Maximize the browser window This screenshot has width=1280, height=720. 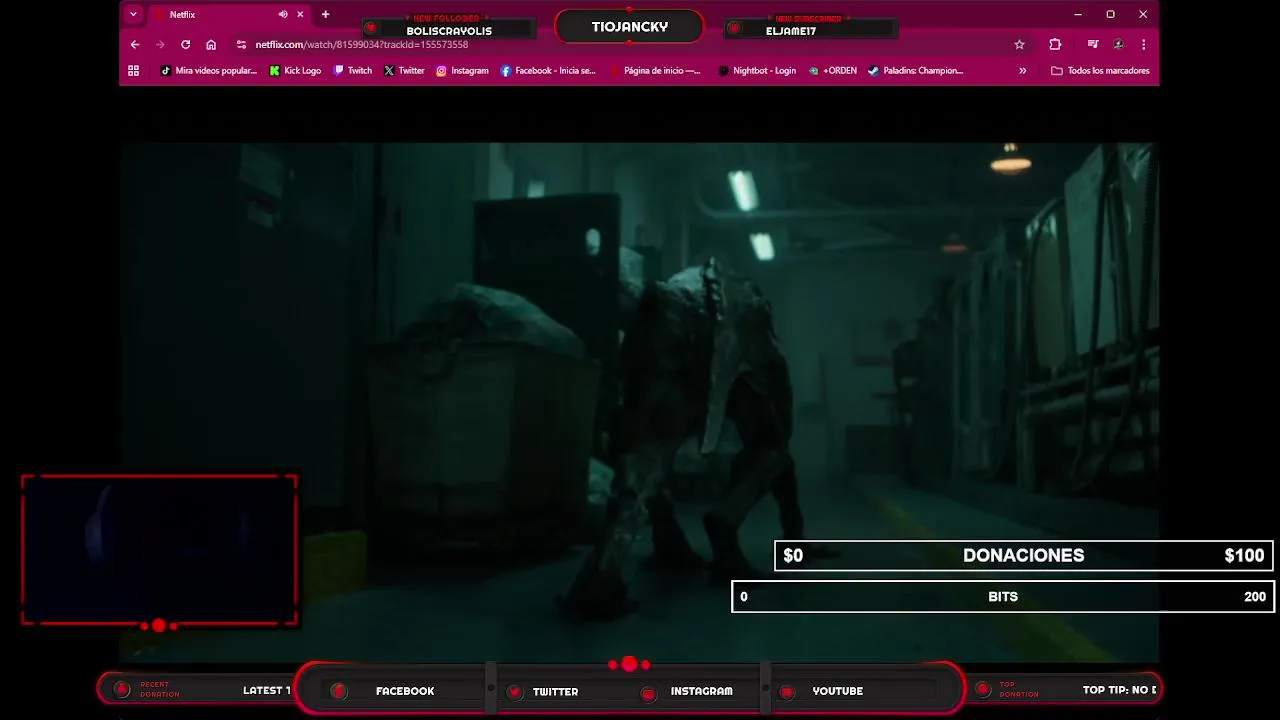[x=1110, y=15]
